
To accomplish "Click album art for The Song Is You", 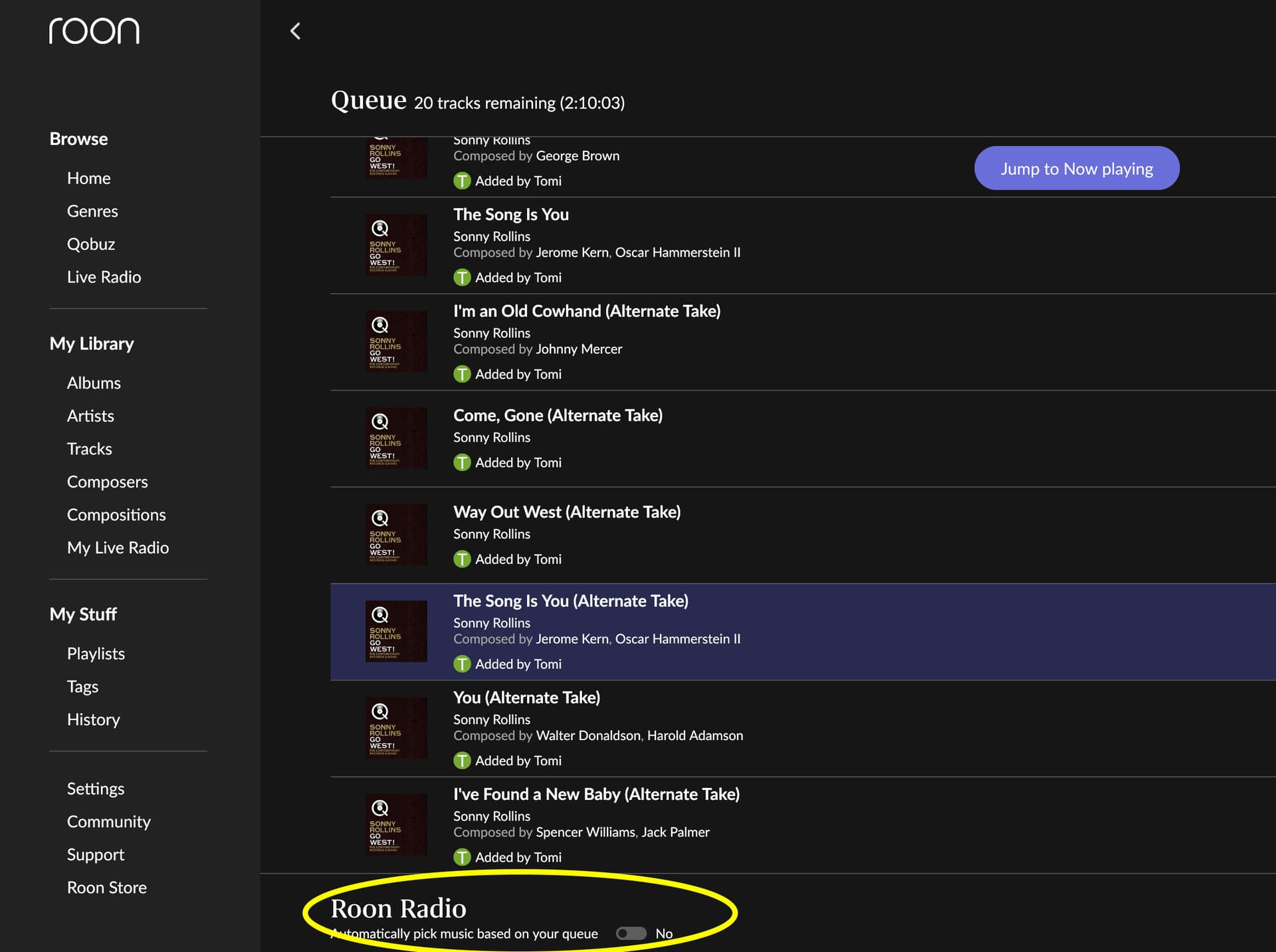I will (x=396, y=244).
